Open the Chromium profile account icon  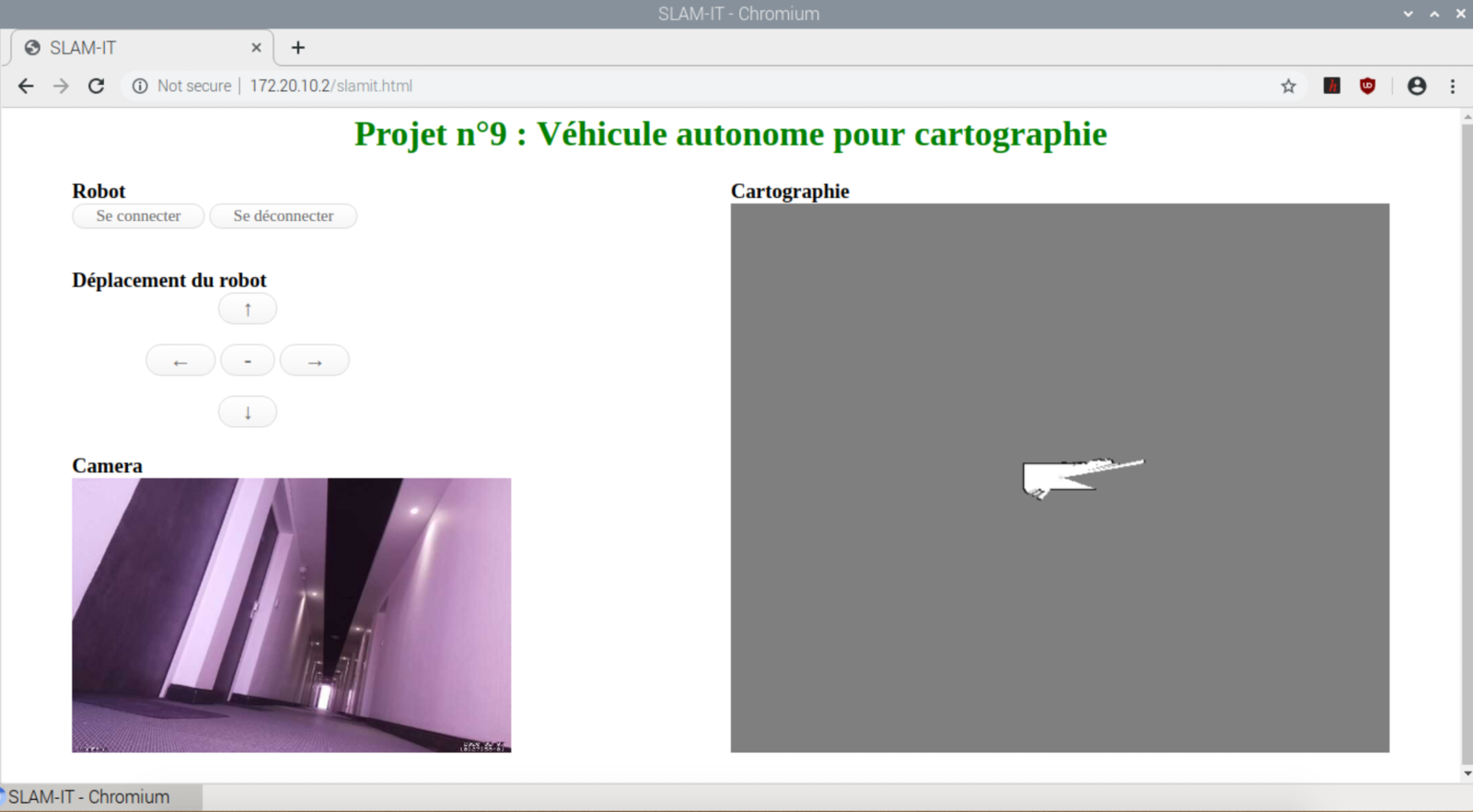(1417, 86)
